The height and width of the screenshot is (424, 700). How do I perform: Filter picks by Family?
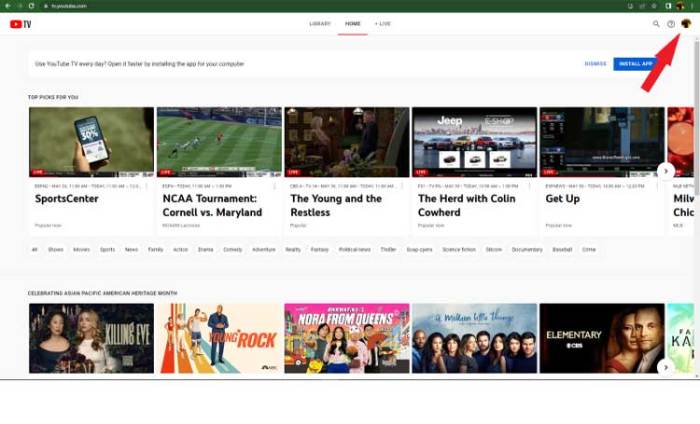(156, 249)
